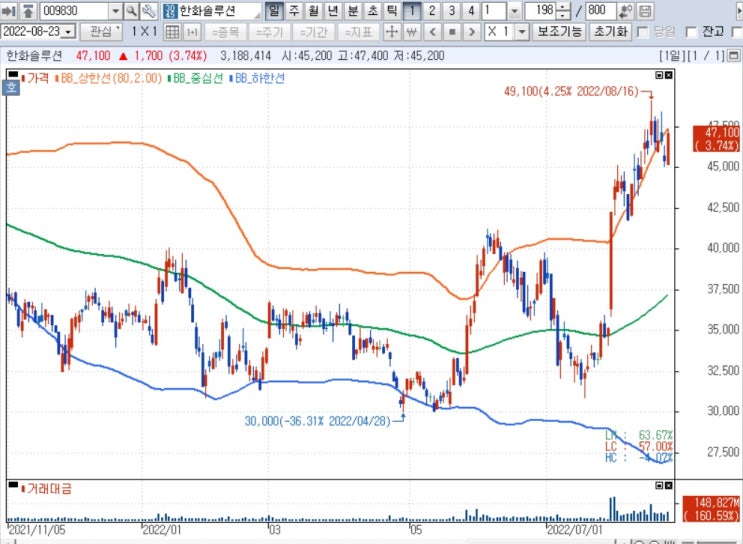
Task: Click the save layout disk icon
Action: coord(645,10)
